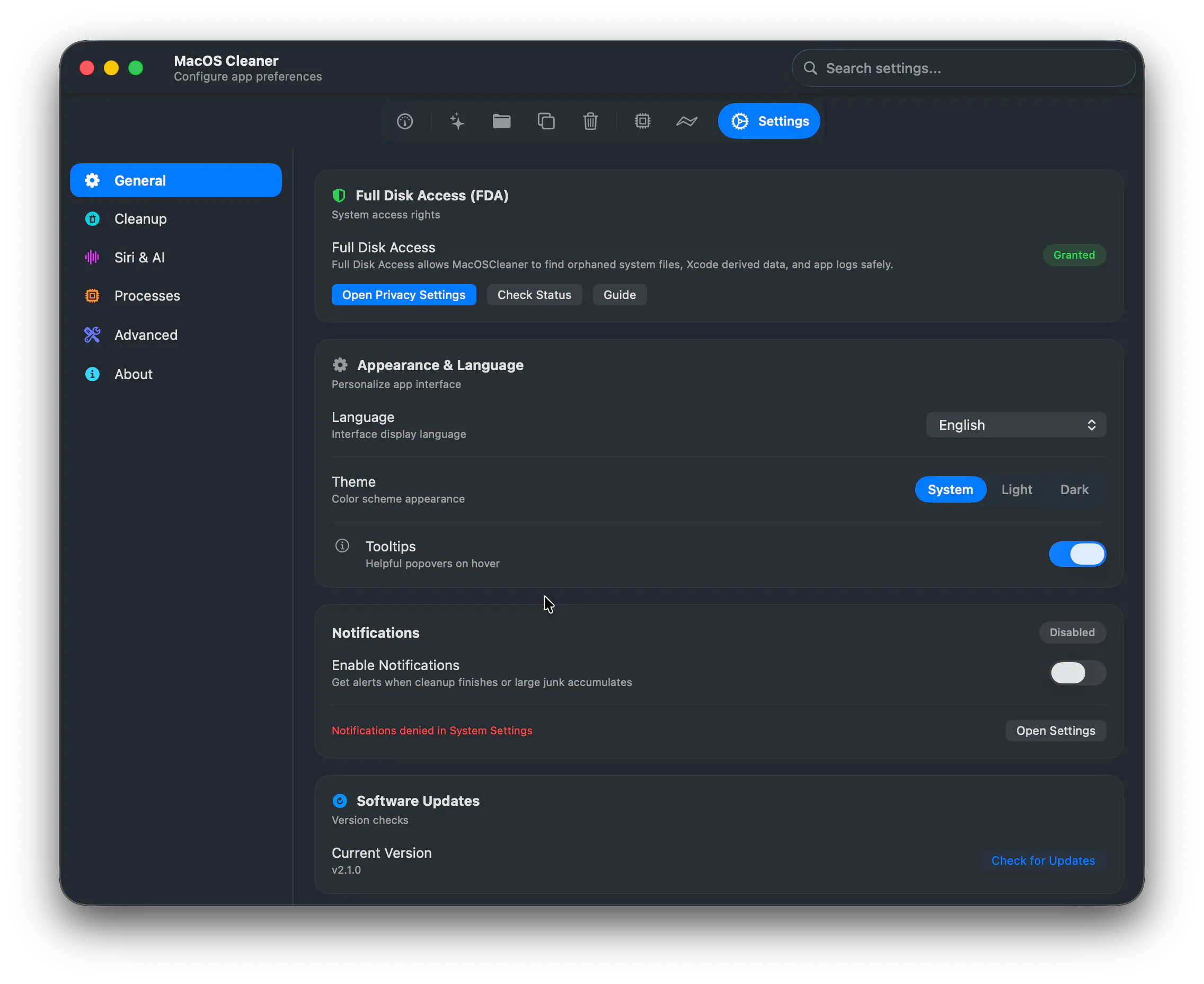Select General in the sidebar
Image resolution: width=1204 pixels, height=984 pixels.
175,181
